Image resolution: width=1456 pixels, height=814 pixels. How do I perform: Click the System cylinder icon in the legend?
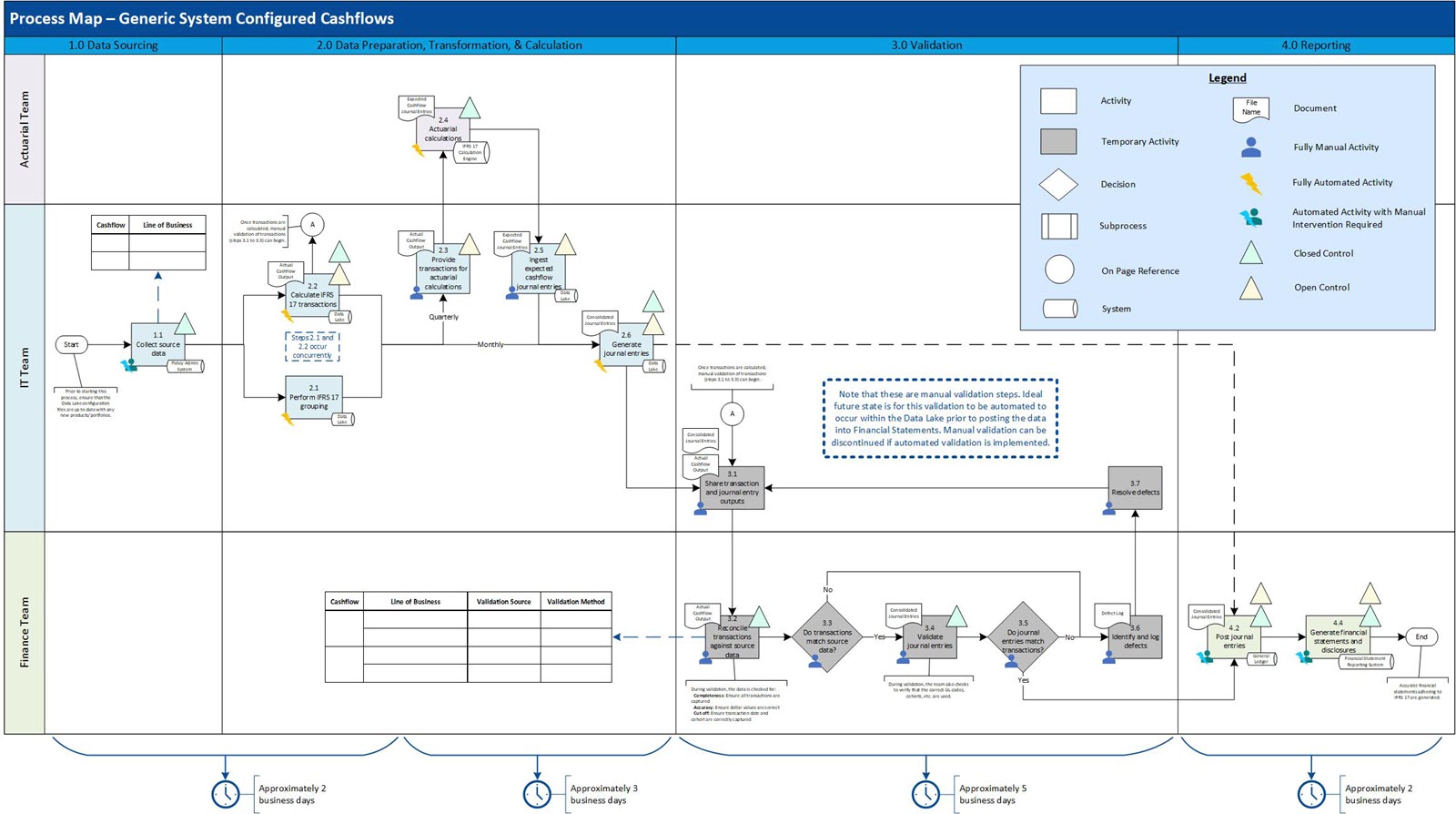pyautogui.click(x=1059, y=309)
